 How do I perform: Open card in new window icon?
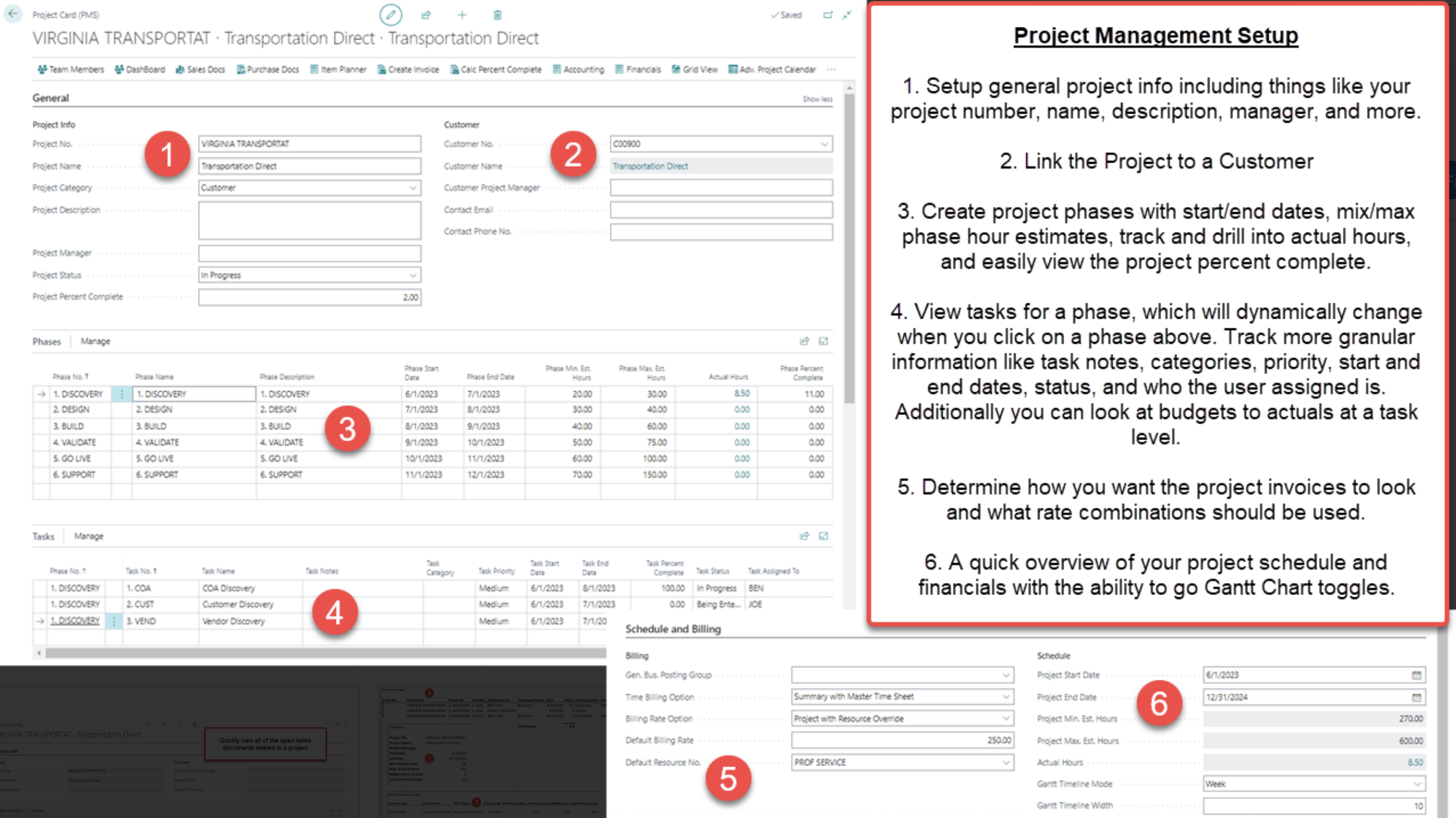click(828, 14)
